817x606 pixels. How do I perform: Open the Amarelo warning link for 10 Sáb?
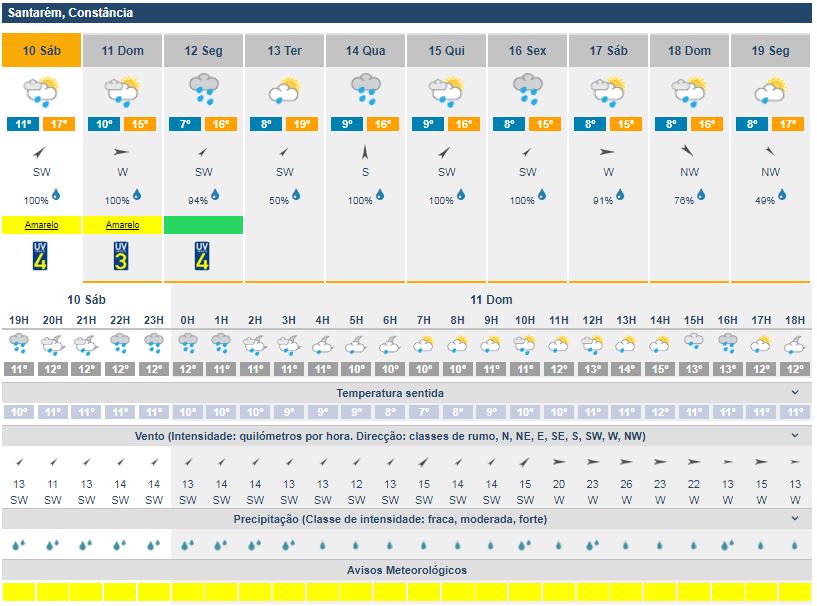click(x=41, y=225)
